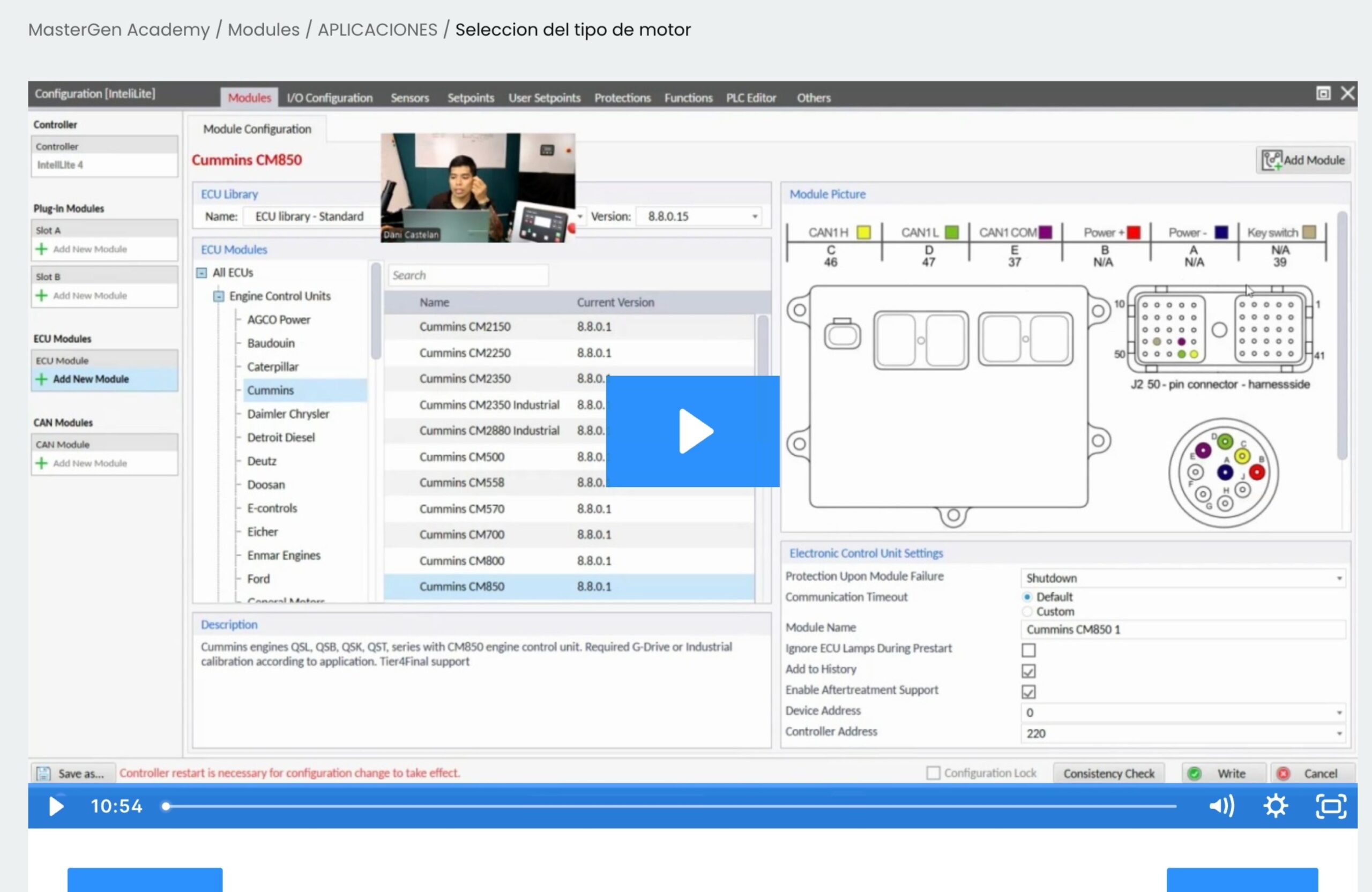Screen dimensions: 1372x892
Task: Select the Default communication timeout radio
Action: (1027, 597)
